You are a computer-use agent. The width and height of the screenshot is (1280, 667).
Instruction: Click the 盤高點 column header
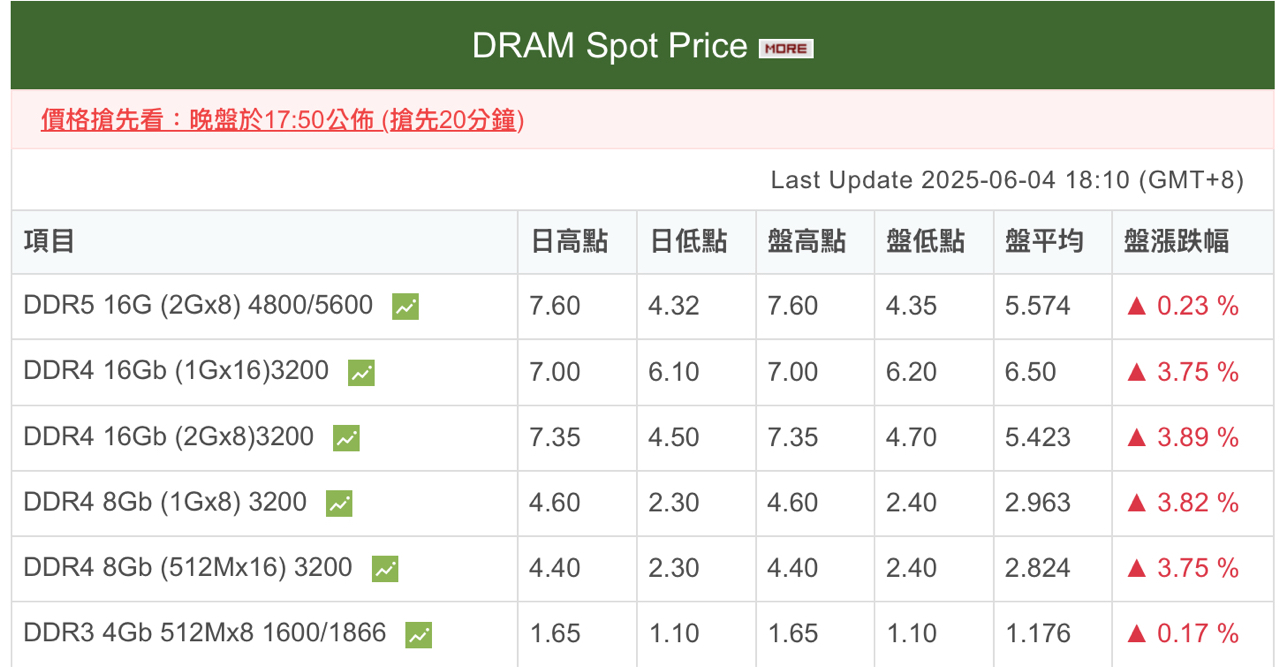pos(807,241)
